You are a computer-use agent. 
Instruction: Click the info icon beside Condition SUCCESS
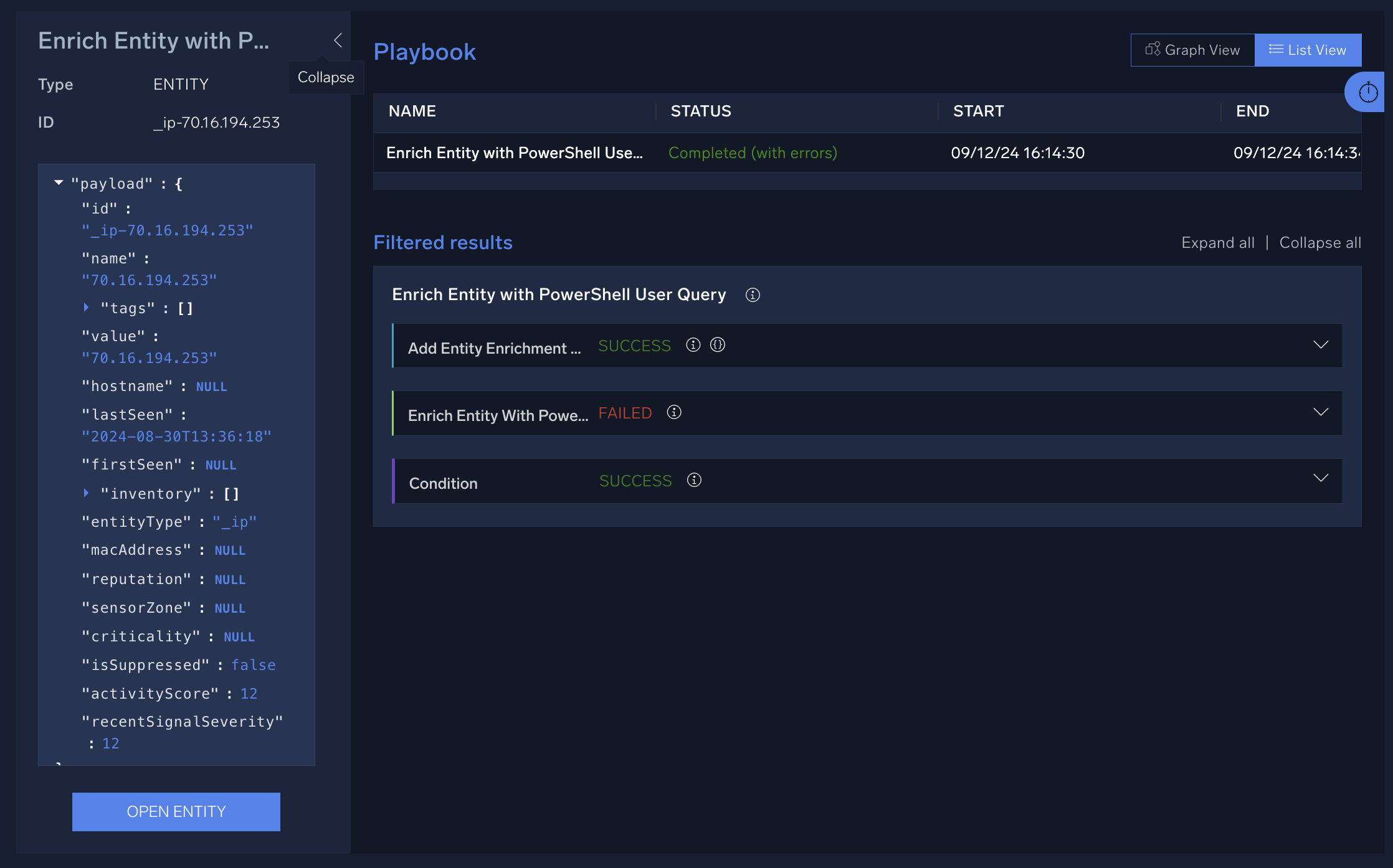(694, 480)
